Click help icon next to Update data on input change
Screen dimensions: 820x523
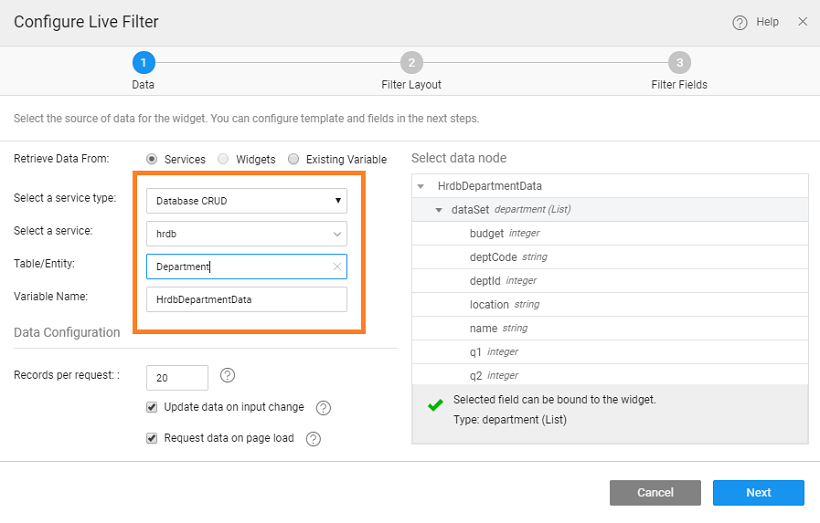point(323,408)
